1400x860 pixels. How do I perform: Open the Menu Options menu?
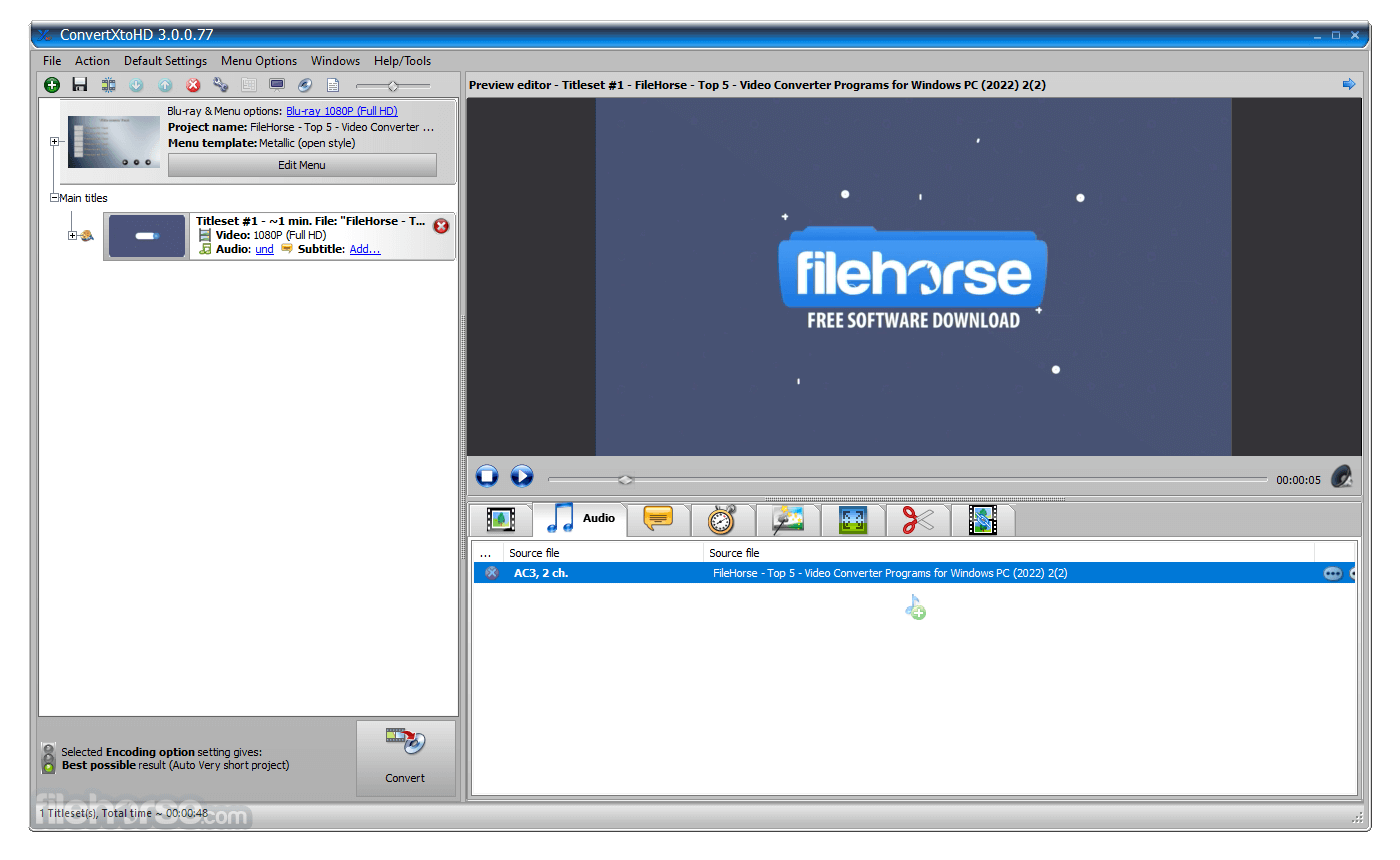tap(259, 61)
